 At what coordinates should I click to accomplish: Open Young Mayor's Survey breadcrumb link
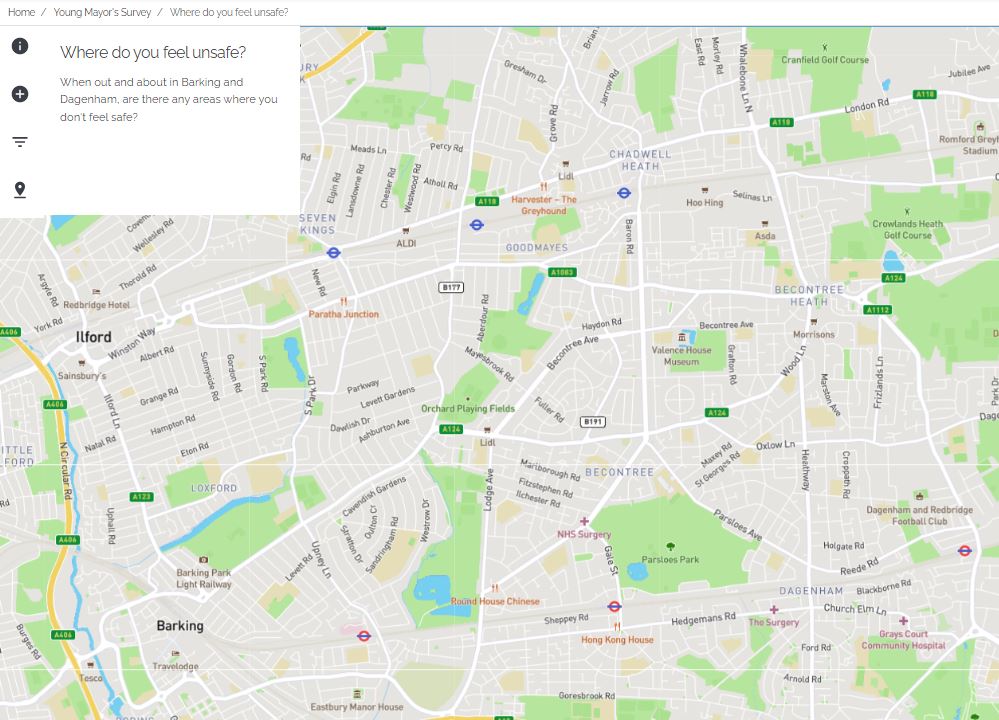click(102, 12)
